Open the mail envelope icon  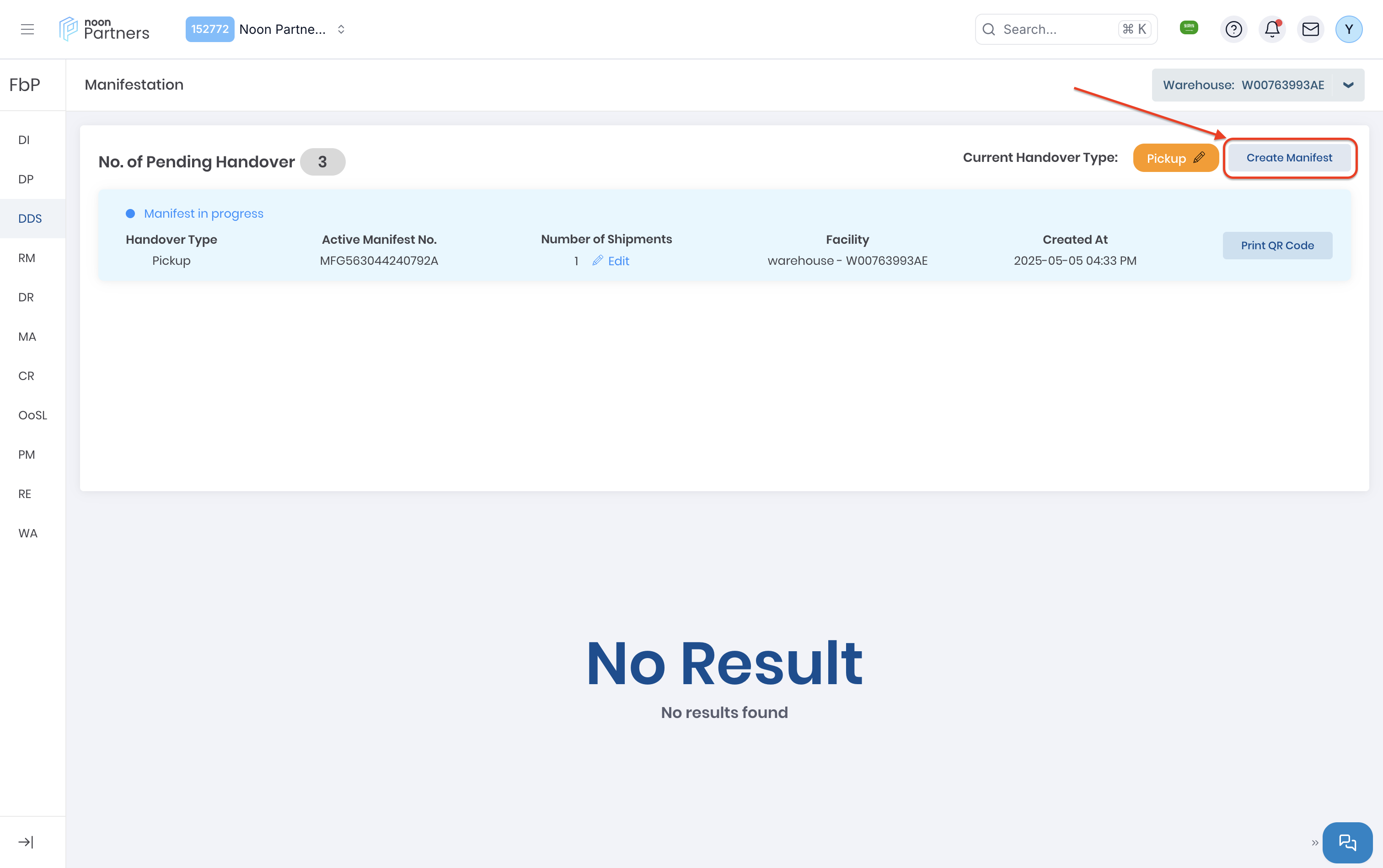[1310, 29]
